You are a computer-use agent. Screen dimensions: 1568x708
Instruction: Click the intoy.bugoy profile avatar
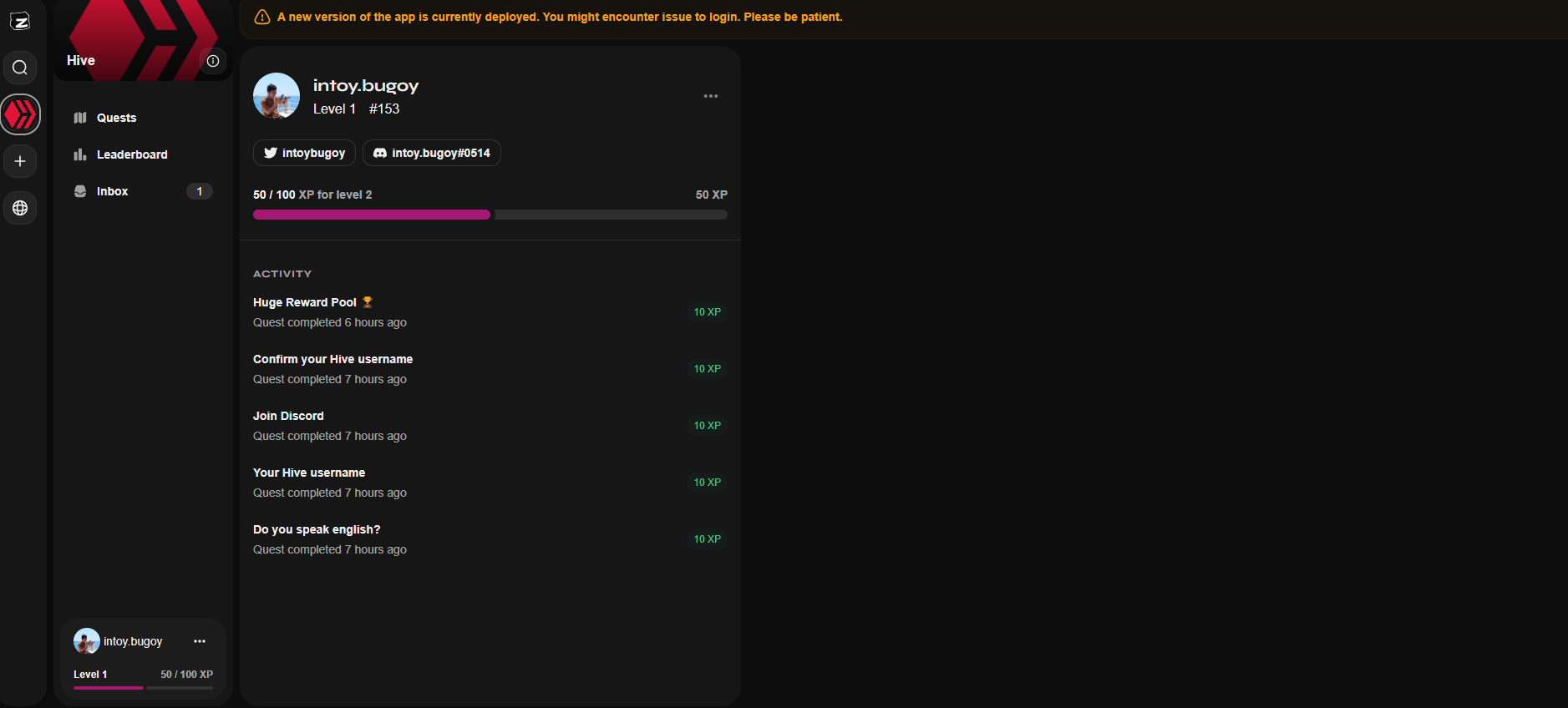pyautogui.click(x=277, y=96)
